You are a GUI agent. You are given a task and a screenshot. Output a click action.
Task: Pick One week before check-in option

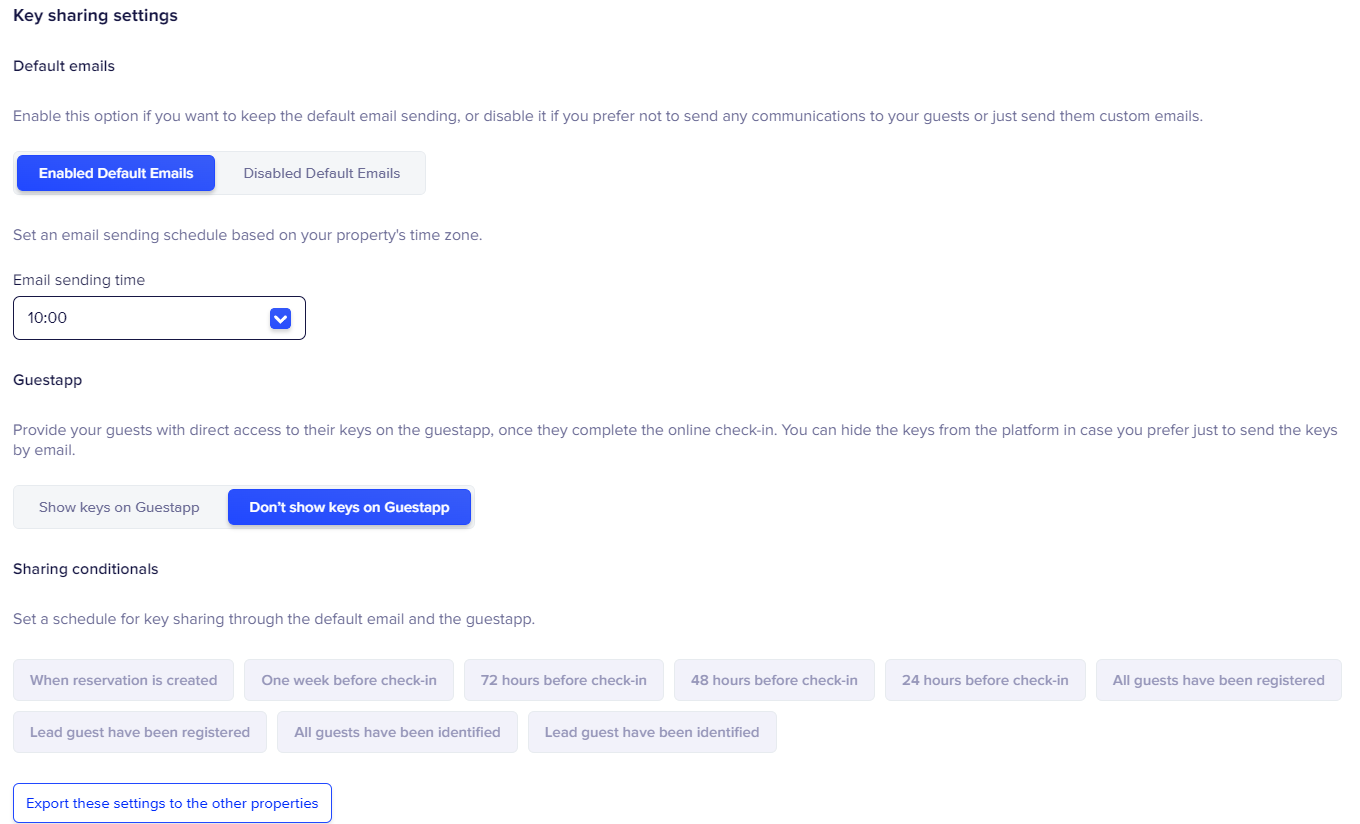coord(349,680)
